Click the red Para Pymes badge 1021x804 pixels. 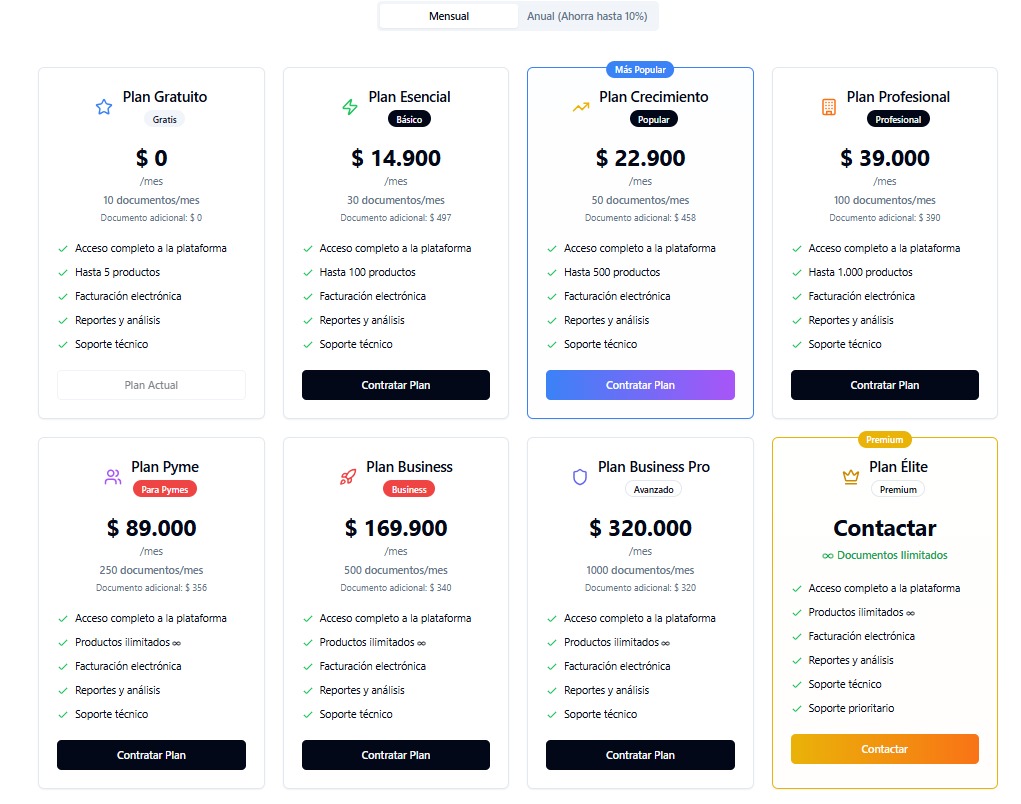click(x=165, y=490)
